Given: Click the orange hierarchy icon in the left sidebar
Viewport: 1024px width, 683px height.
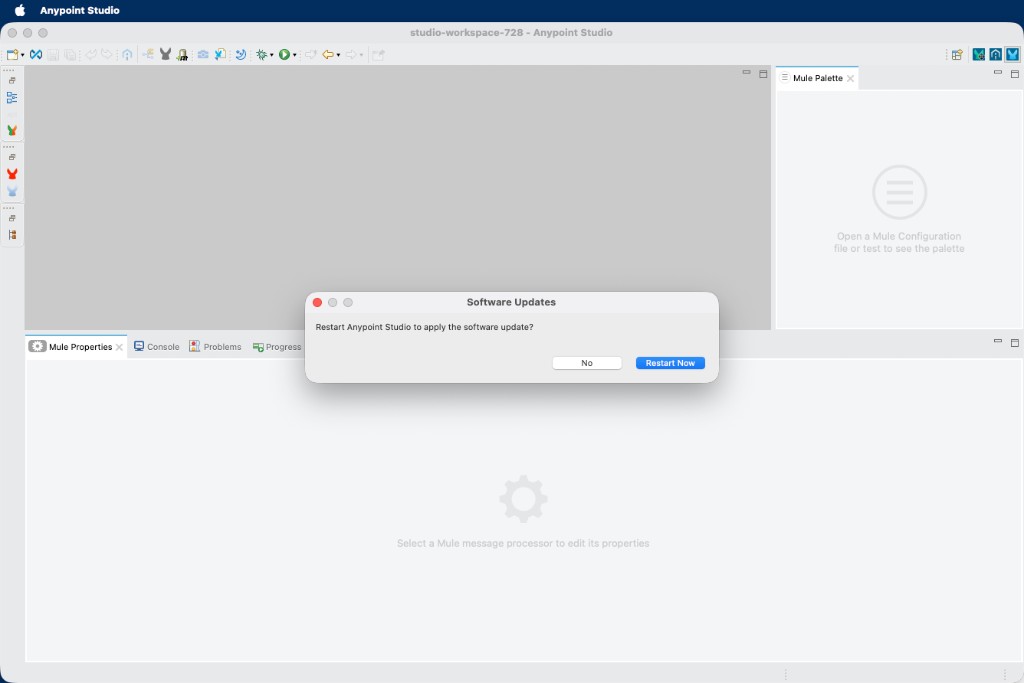Looking at the screenshot, I should point(12,235).
